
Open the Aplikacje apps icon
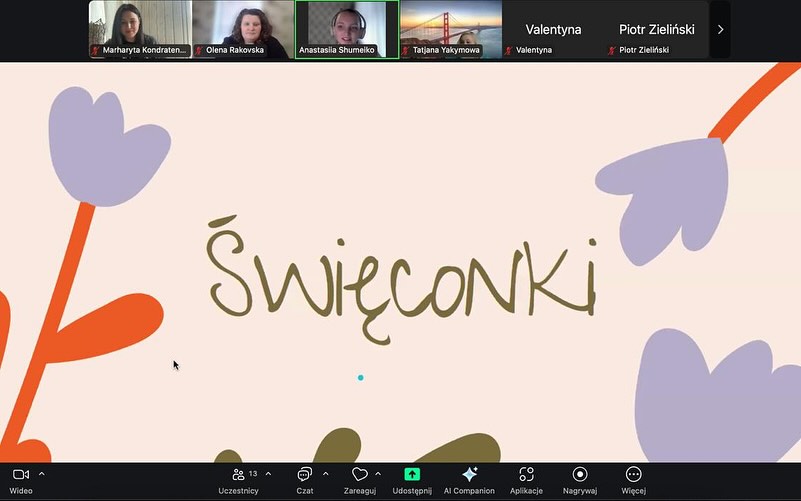click(x=526, y=474)
